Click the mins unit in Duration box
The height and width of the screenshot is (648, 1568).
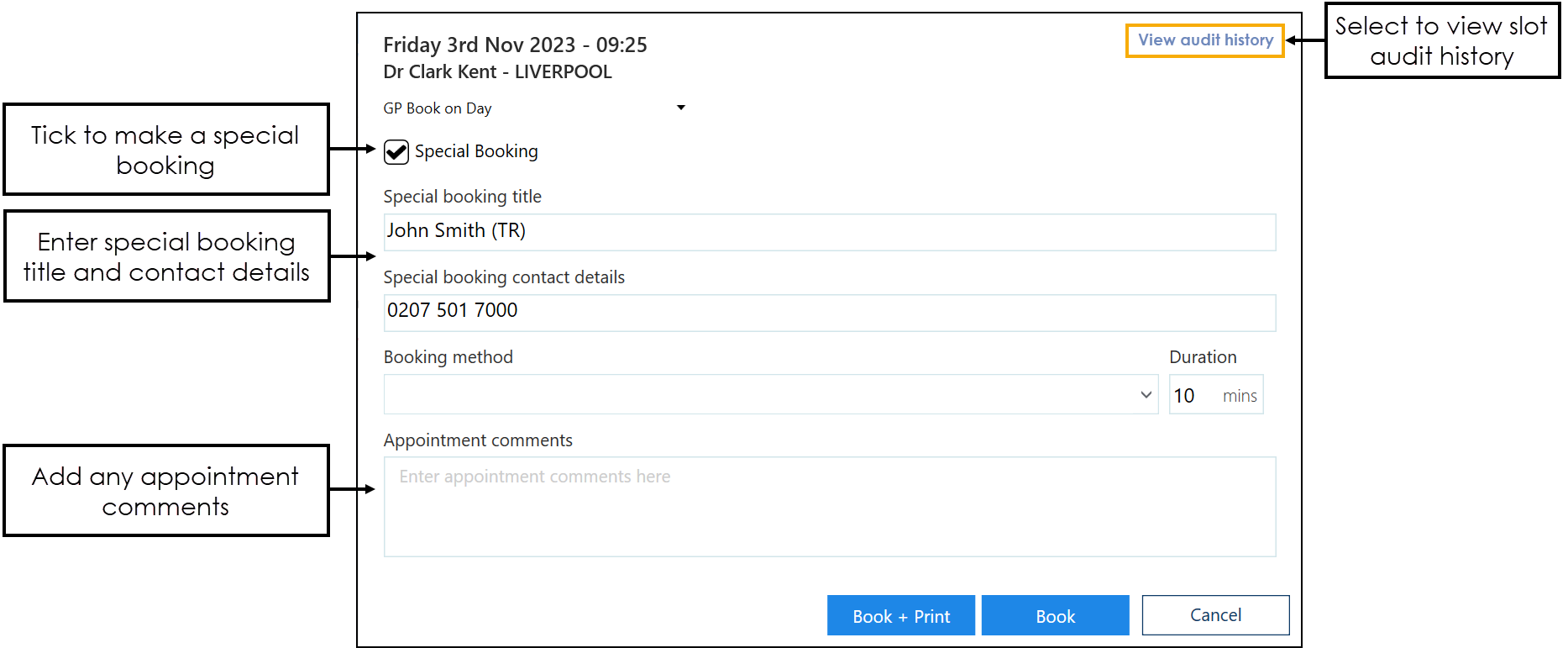(1240, 396)
